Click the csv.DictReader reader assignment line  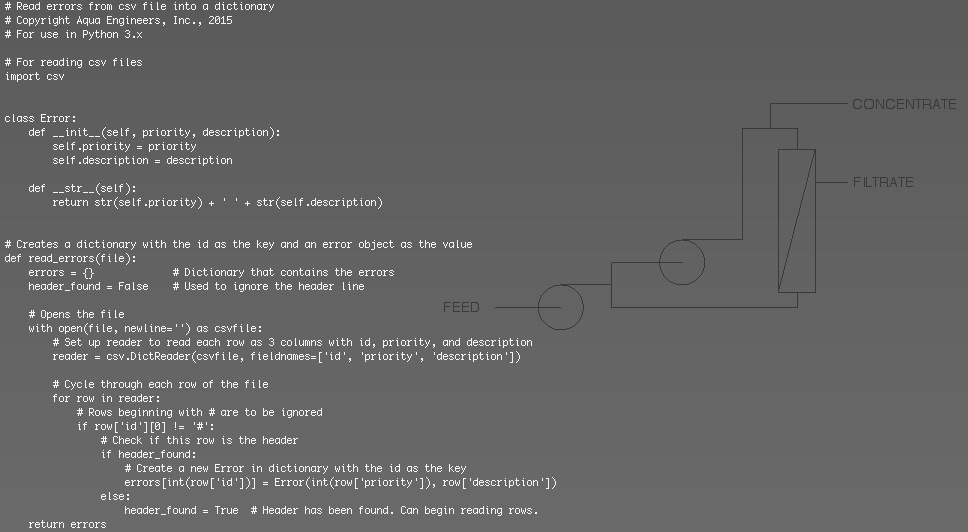click(x=286, y=356)
